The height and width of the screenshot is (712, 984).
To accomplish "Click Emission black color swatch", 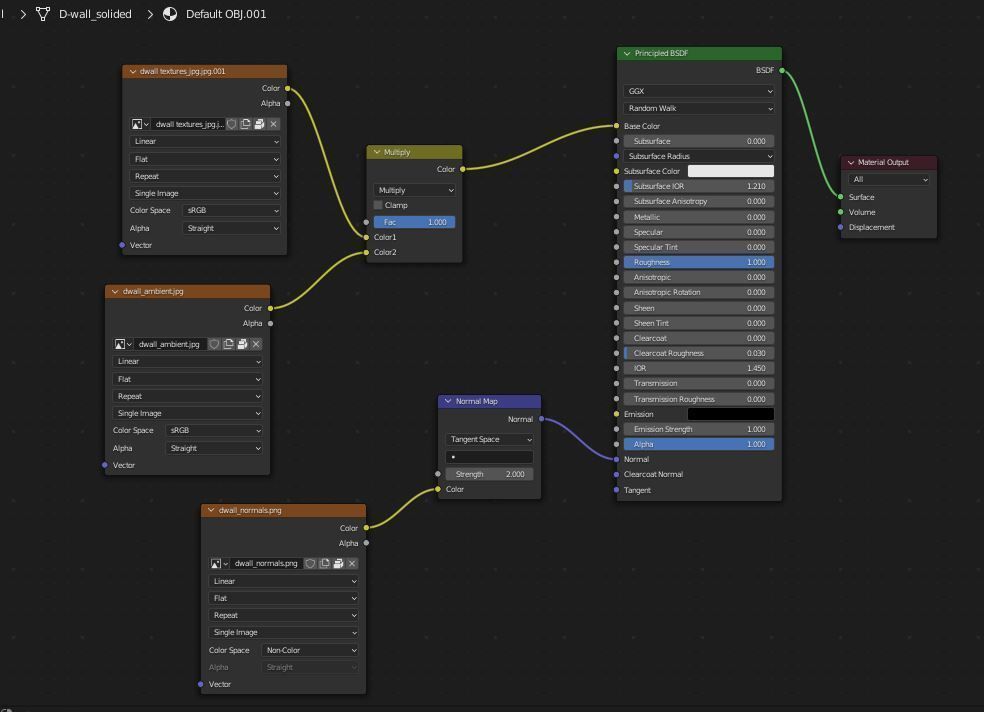I will (731, 414).
